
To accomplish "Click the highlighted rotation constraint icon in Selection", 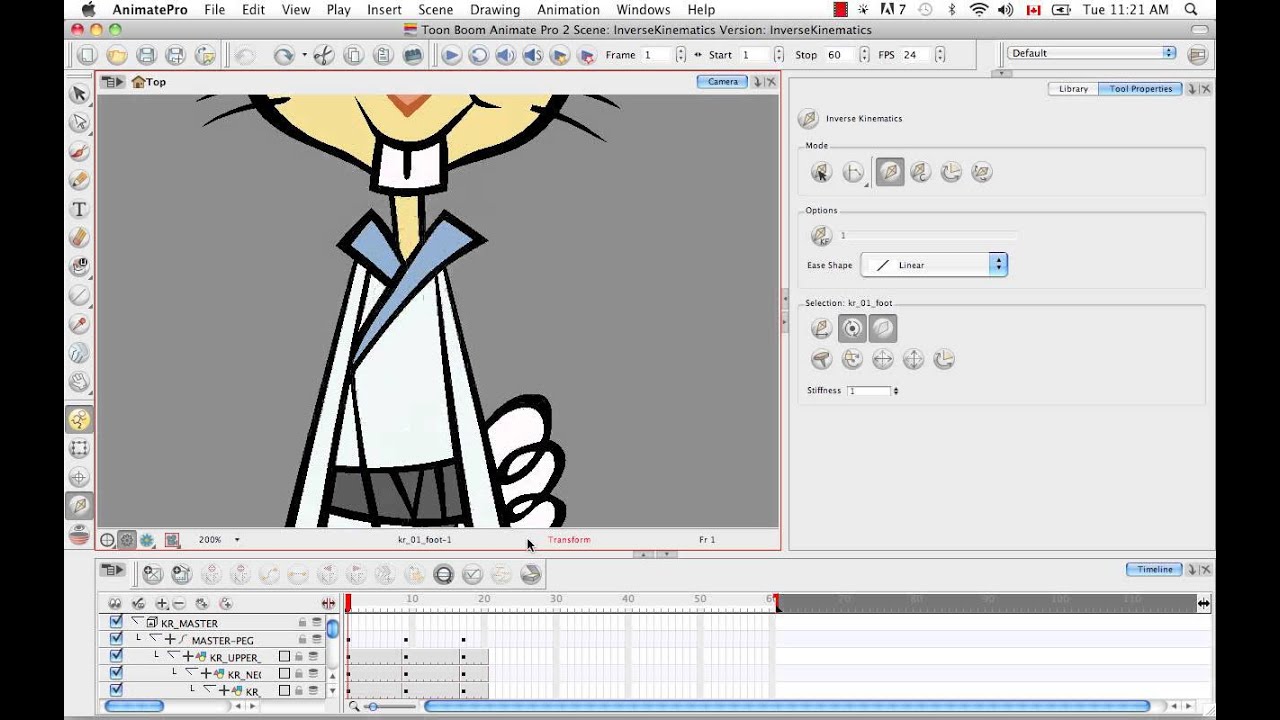I will (x=852, y=328).
